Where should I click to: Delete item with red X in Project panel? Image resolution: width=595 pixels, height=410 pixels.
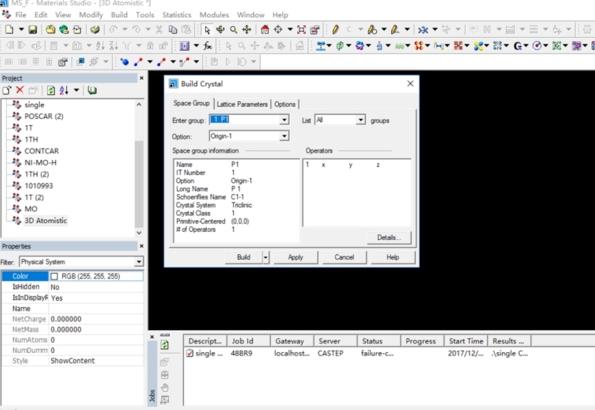[20, 90]
